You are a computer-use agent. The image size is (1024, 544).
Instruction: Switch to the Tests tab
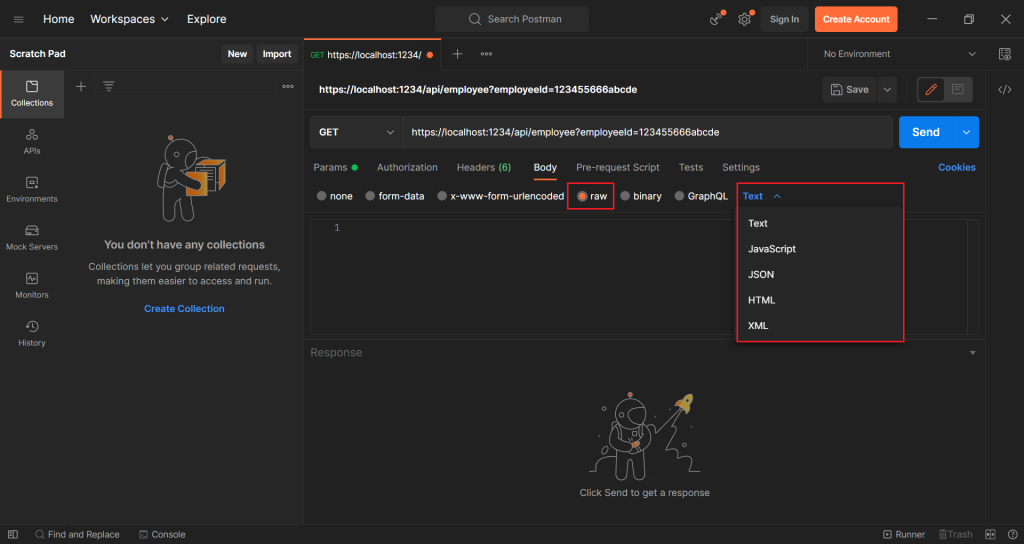[x=690, y=167]
